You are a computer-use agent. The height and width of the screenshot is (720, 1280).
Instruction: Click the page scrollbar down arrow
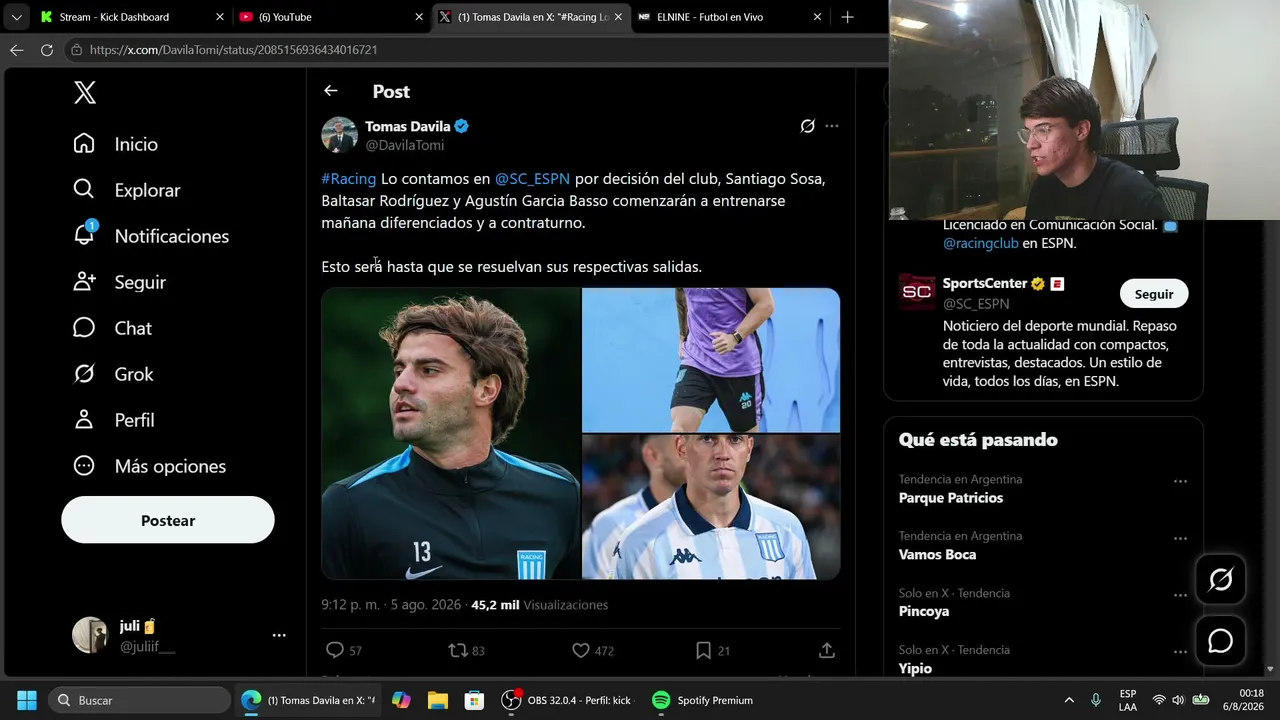click(1271, 669)
